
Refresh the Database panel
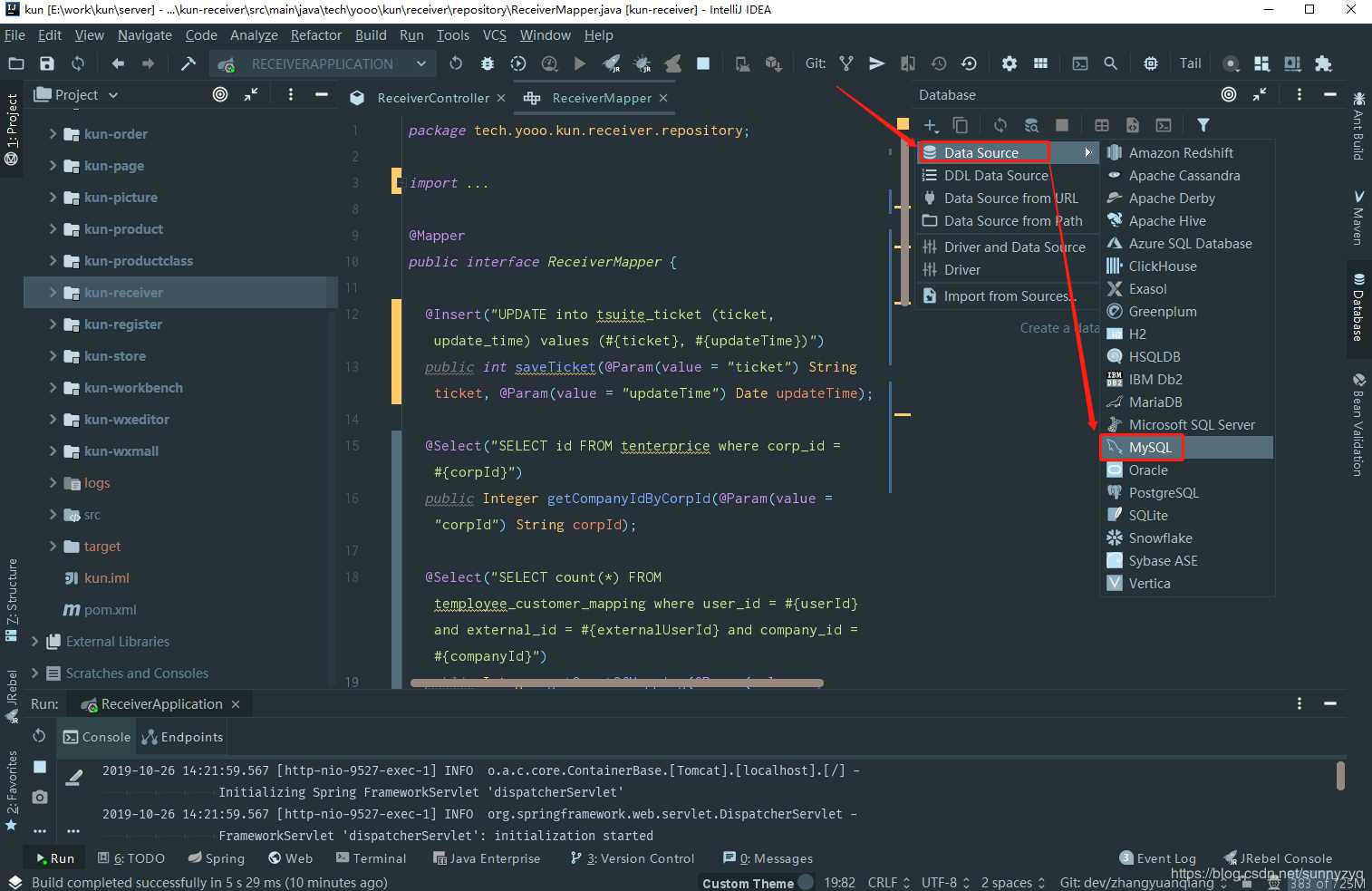(x=1000, y=125)
